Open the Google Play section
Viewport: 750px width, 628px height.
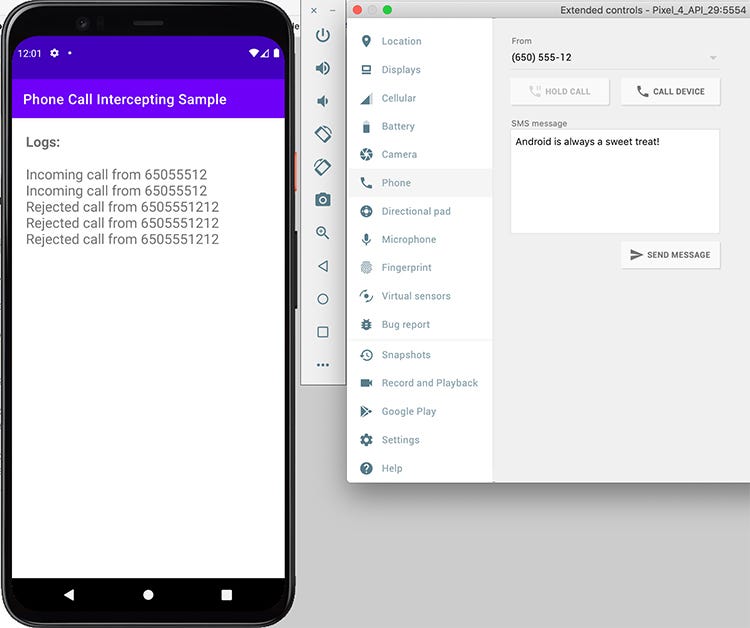420,411
